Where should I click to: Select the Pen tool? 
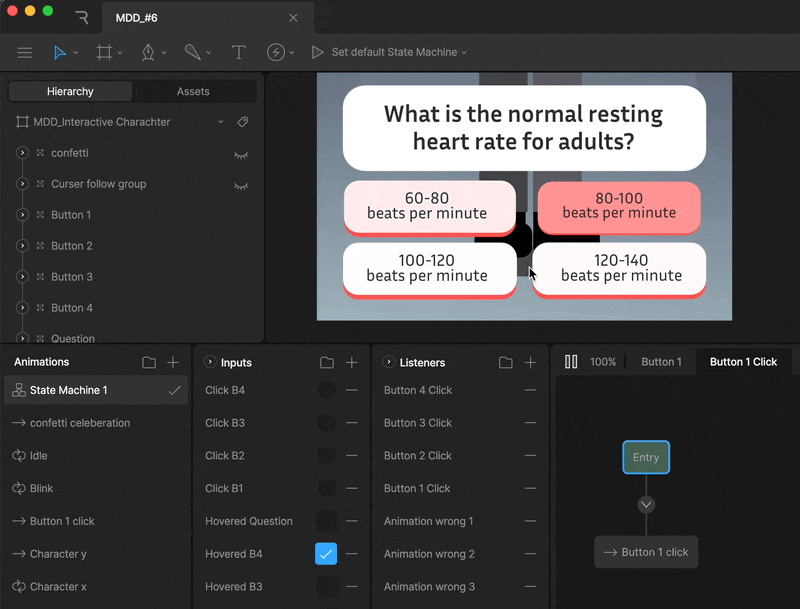click(148, 52)
